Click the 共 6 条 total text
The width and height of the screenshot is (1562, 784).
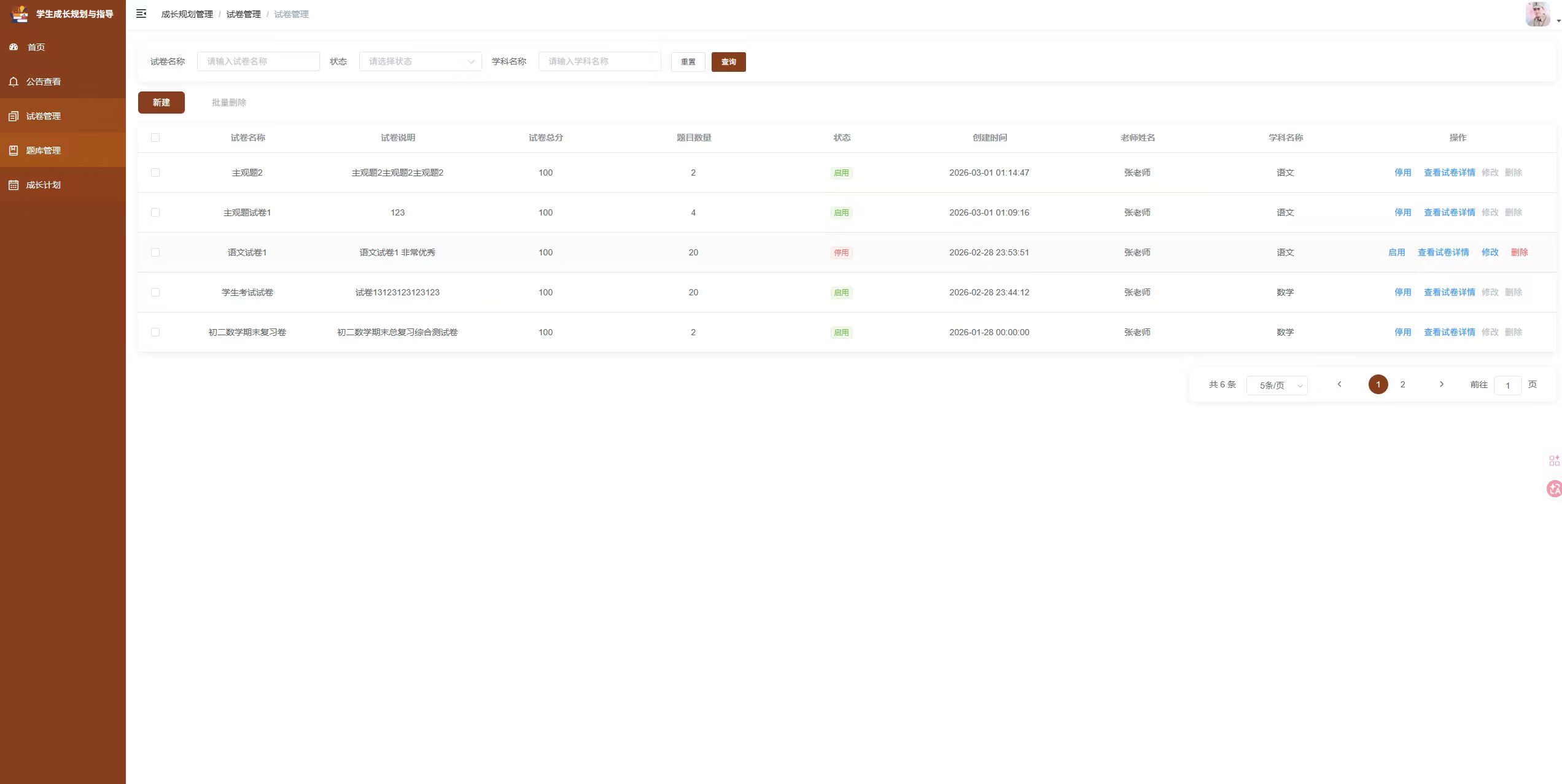click(1222, 384)
